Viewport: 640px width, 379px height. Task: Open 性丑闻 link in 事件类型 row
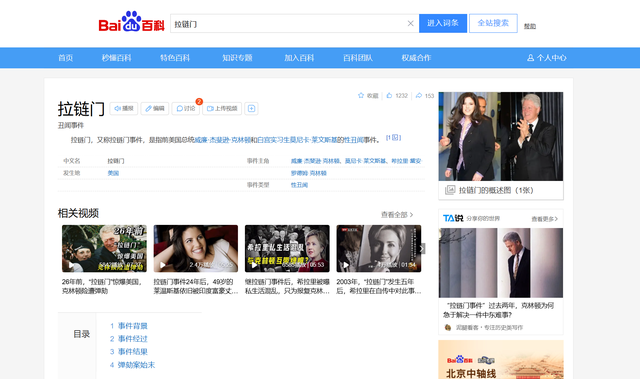point(299,185)
